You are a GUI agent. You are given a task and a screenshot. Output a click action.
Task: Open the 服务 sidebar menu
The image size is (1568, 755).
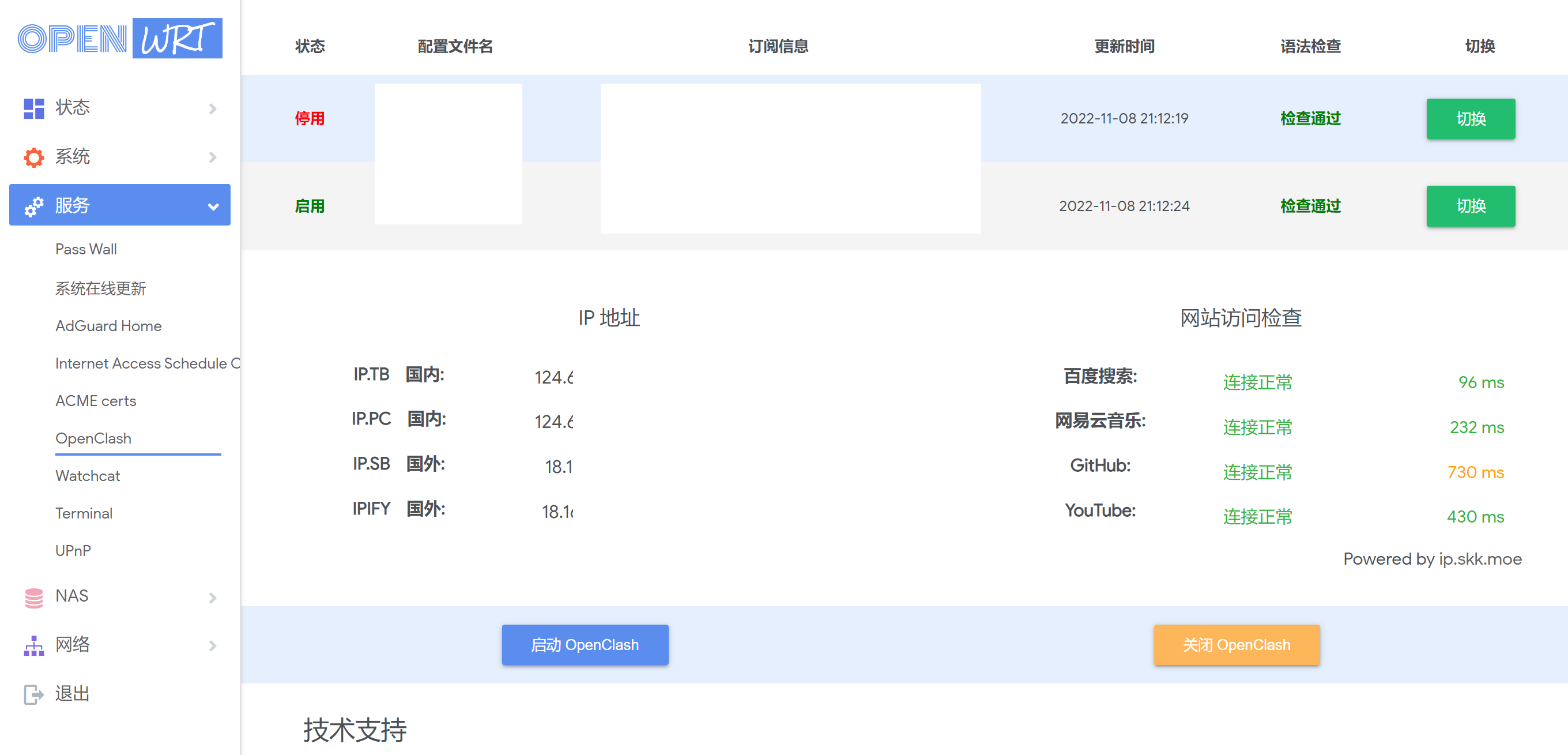(x=120, y=205)
